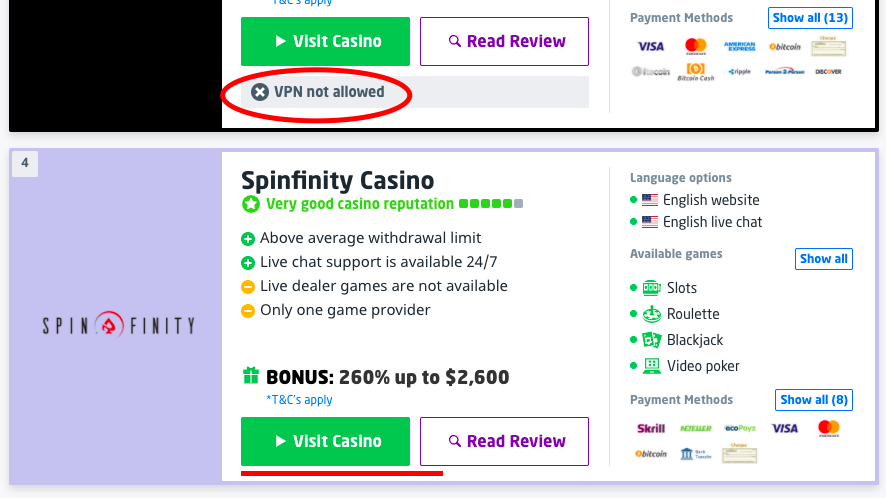The width and height of the screenshot is (886, 498).
Task: Show all available games for Spinfinity
Action: click(x=824, y=259)
